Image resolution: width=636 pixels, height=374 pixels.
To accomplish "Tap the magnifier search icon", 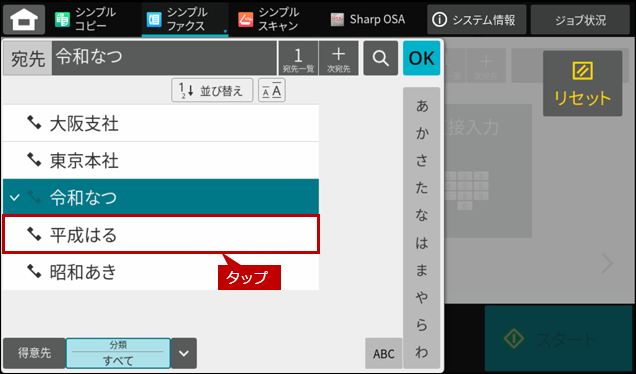I will [380, 58].
